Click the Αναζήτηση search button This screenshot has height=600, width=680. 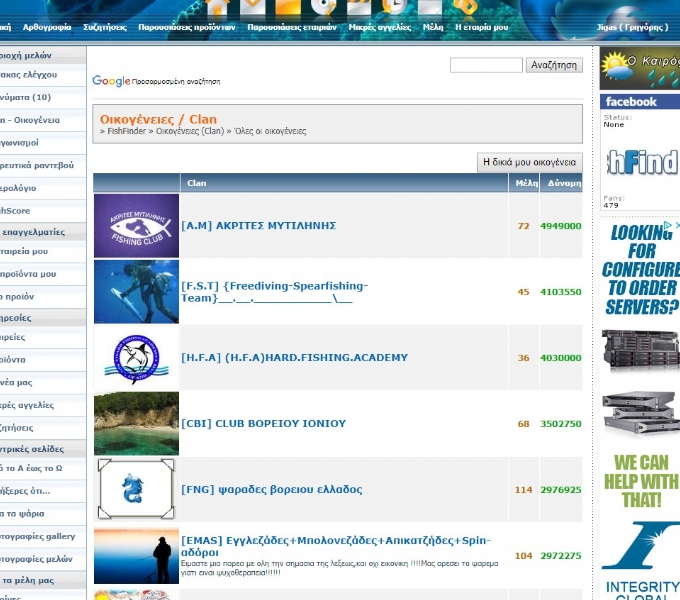point(554,65)
